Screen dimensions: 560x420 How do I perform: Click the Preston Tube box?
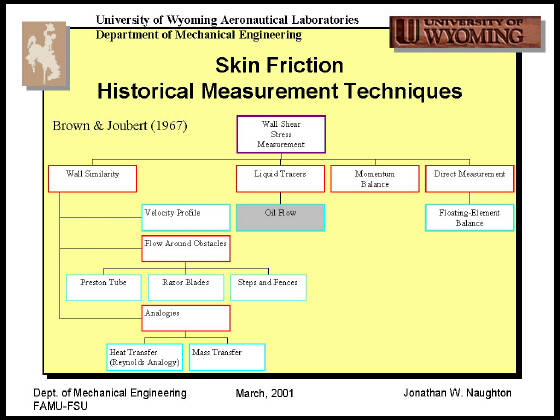point(104,287)
